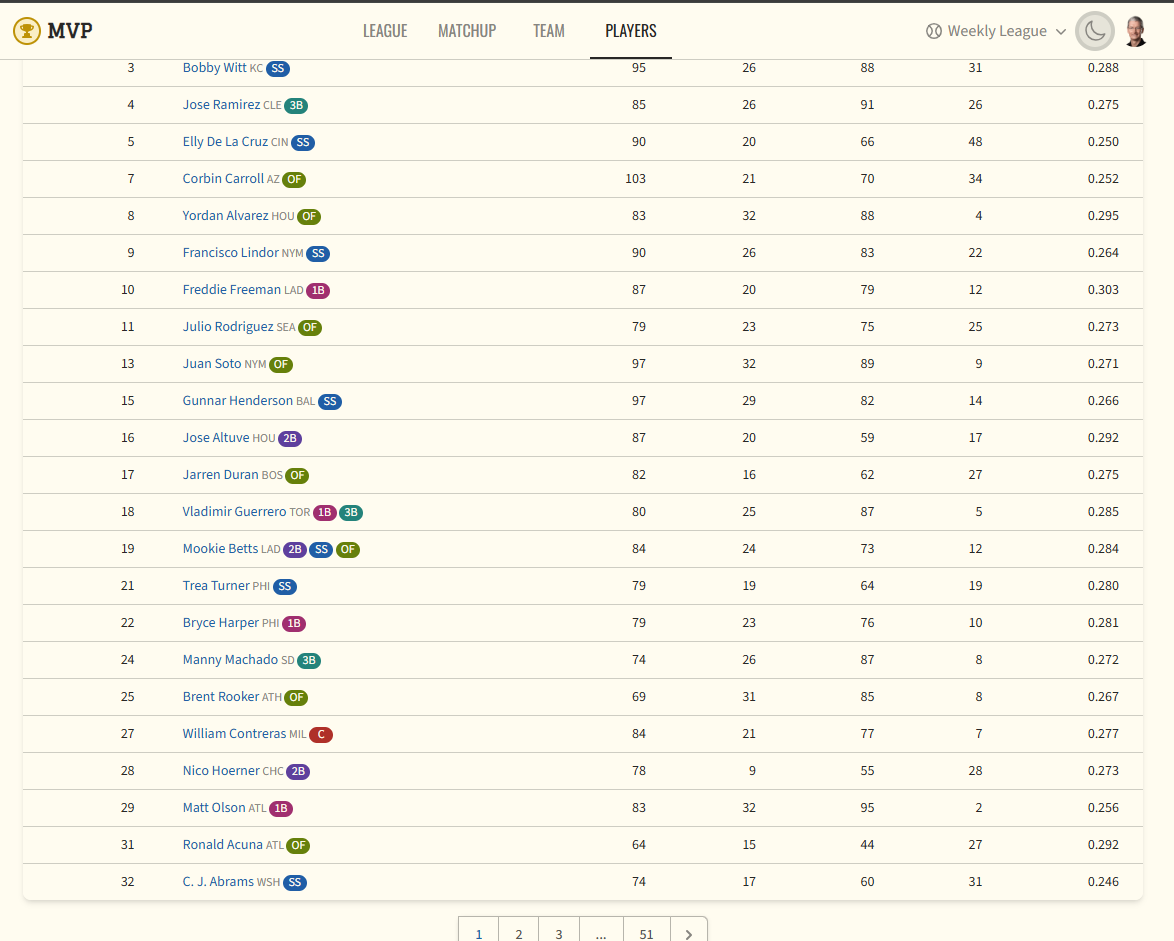Switch to the LEAGUE tab
Viewport: 1174px width, 941px height.
click(x=385, y=31)
